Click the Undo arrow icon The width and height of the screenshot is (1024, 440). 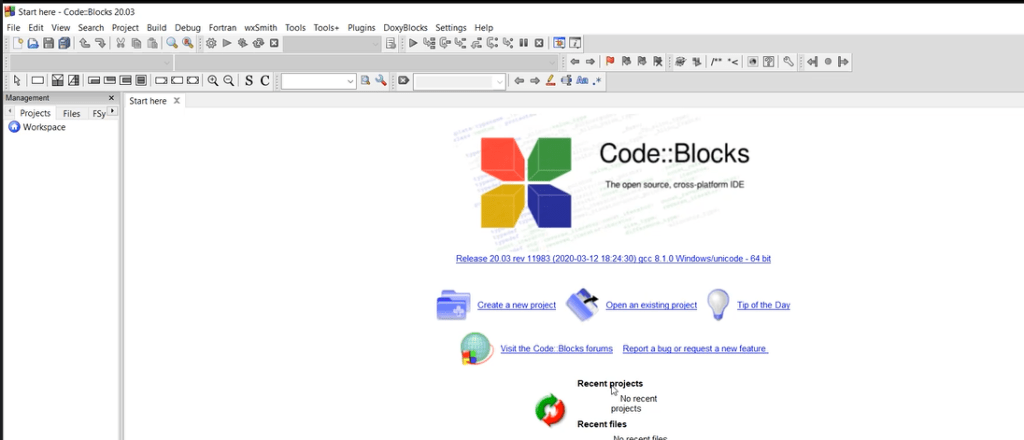[x=84, y=43]
